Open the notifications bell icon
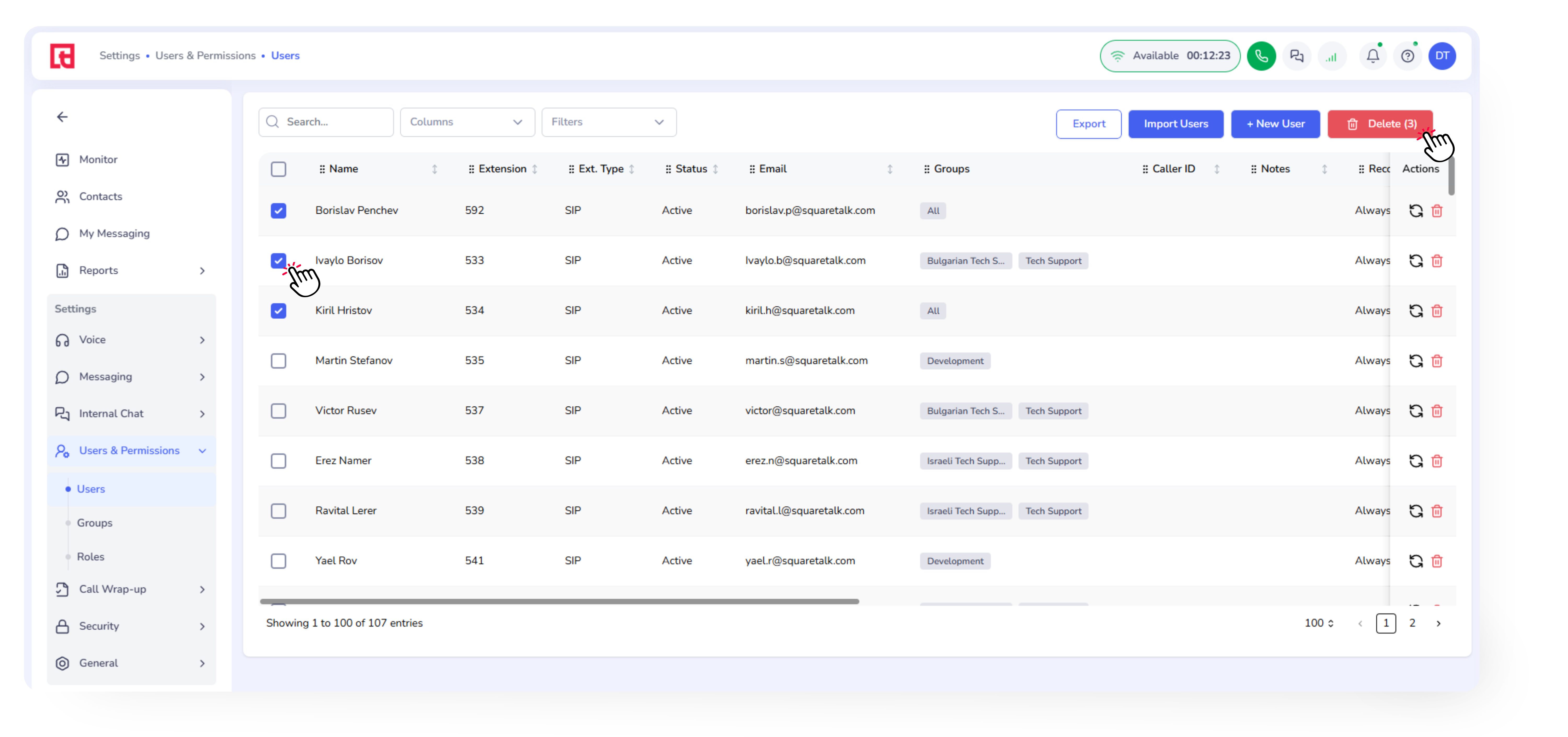1568x737 pixels. [x=1373, y=56]
